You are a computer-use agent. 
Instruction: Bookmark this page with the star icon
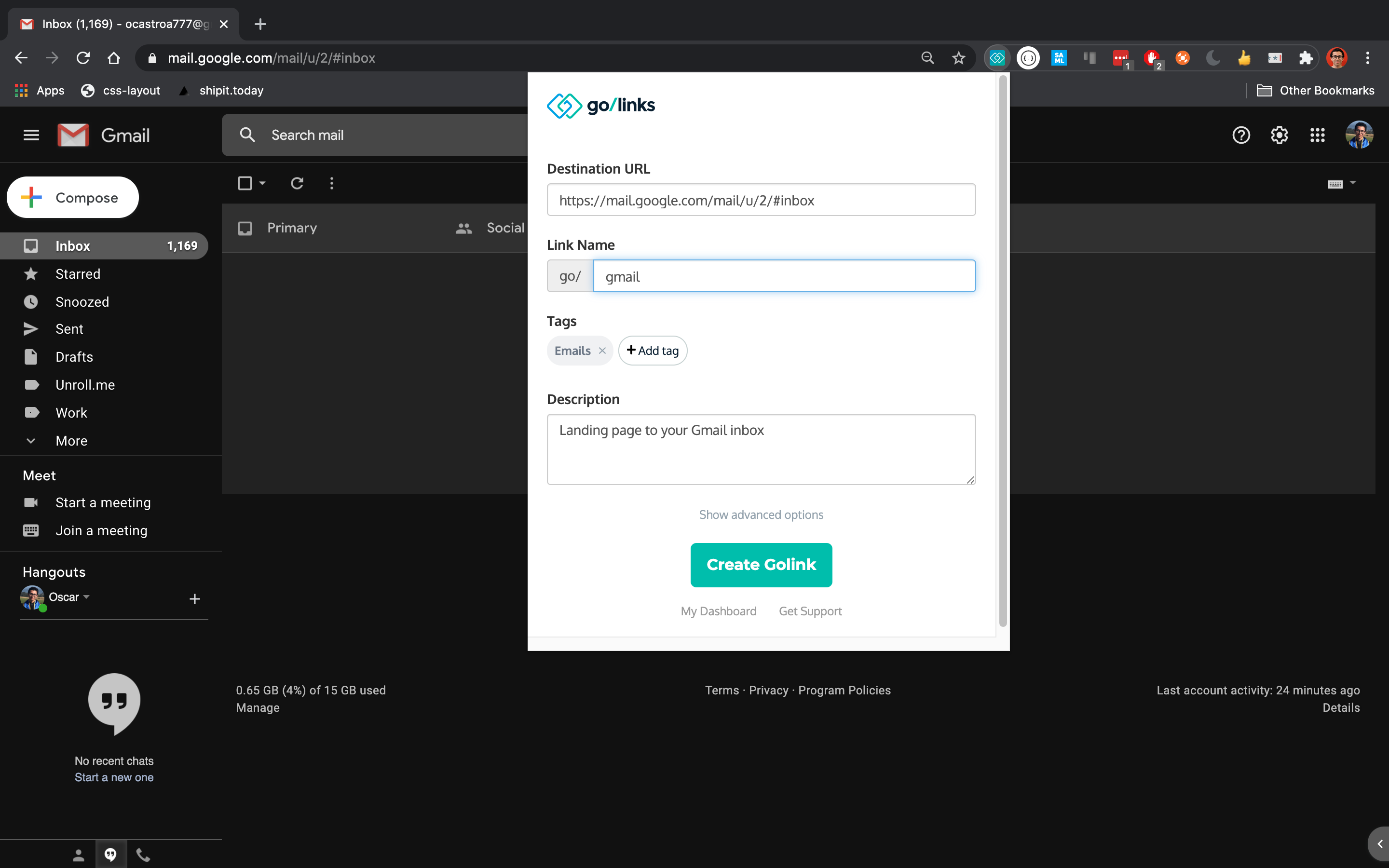(958, 58)
